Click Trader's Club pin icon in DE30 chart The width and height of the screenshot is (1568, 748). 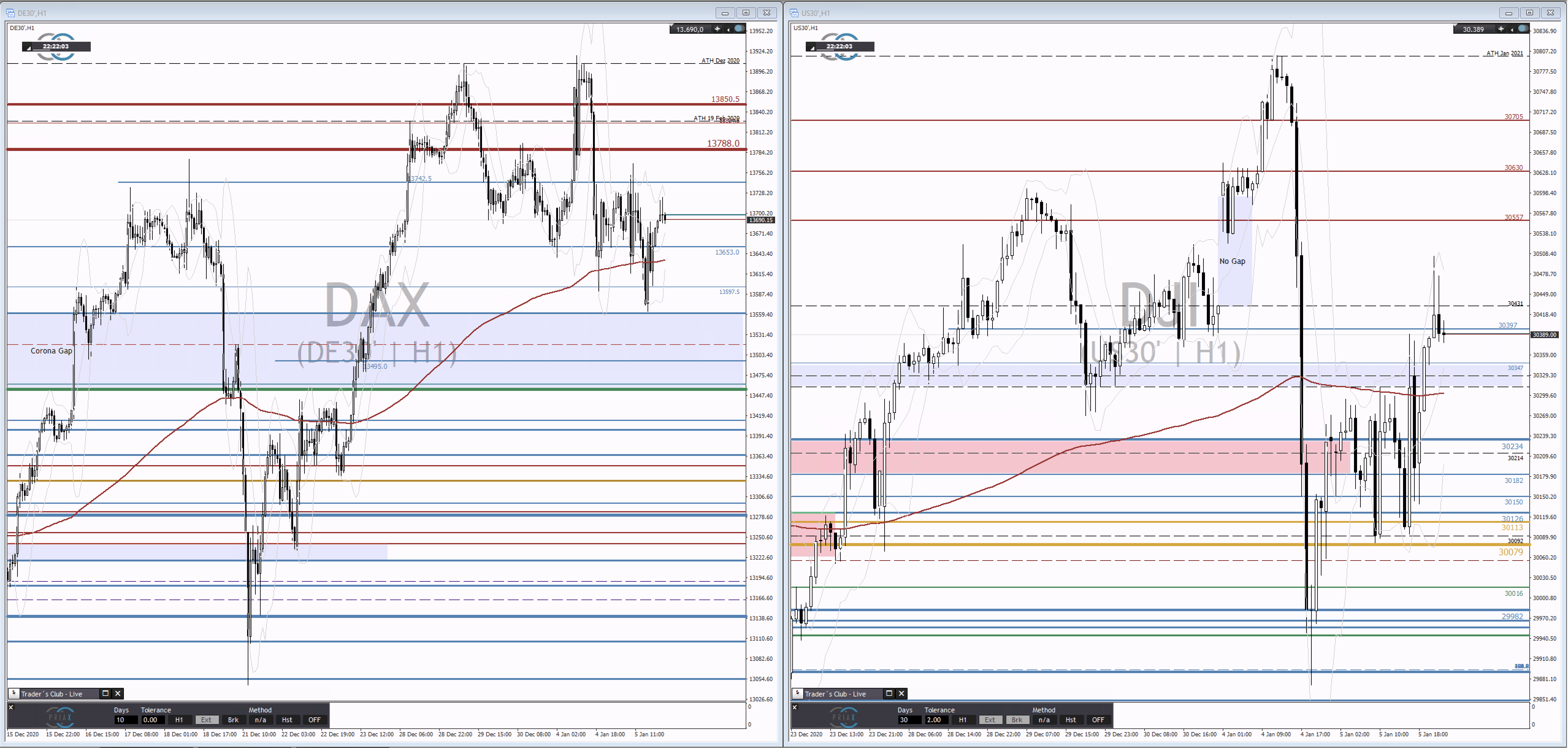pos(13,693)
